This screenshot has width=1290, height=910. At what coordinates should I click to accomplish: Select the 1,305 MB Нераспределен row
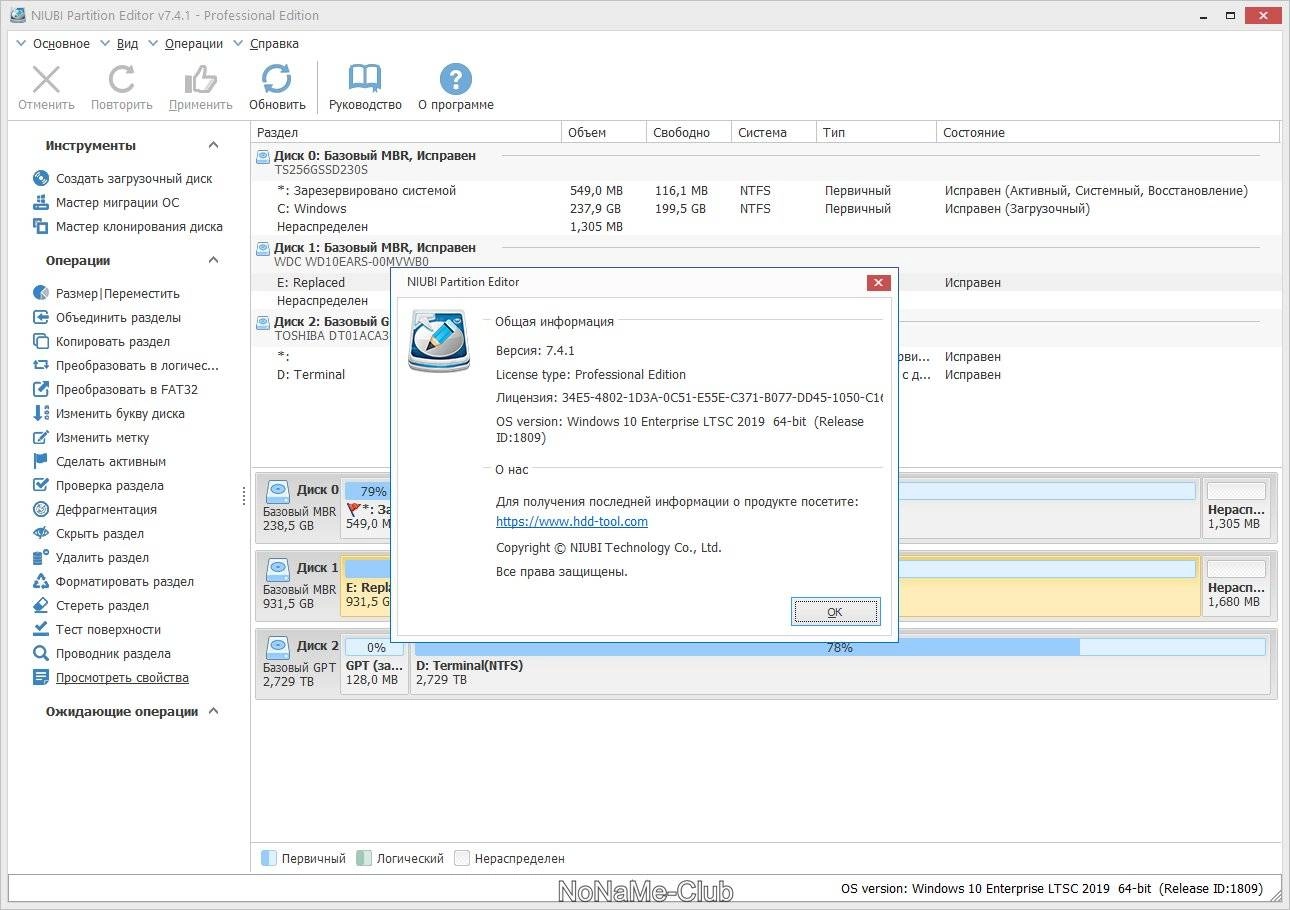click(765, 227)
